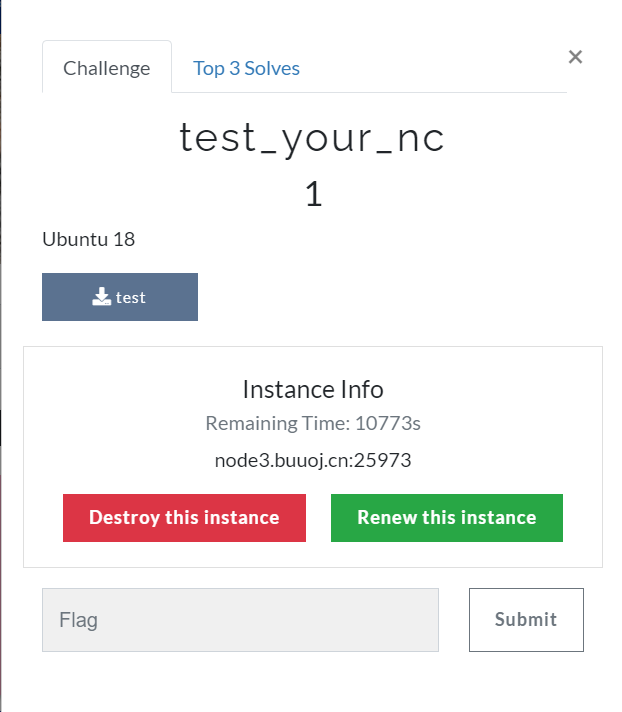Click the "test" label on download button
622x712 pixels.
[131, 297]
